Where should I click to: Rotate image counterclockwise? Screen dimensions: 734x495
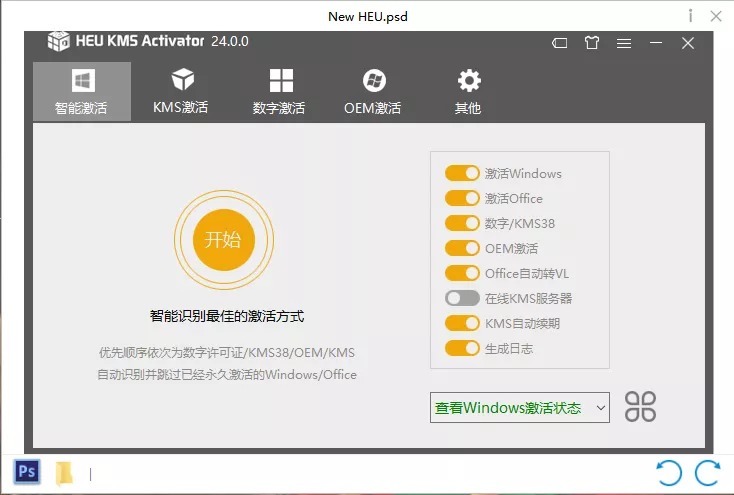[669, 473]
